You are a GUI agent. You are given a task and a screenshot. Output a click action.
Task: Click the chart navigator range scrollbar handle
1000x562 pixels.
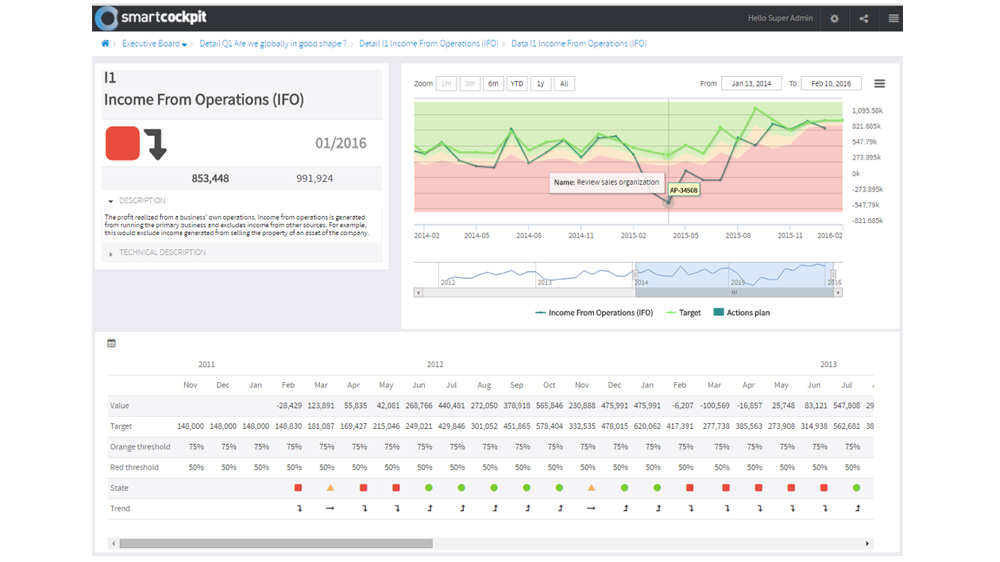pos(733,293)
